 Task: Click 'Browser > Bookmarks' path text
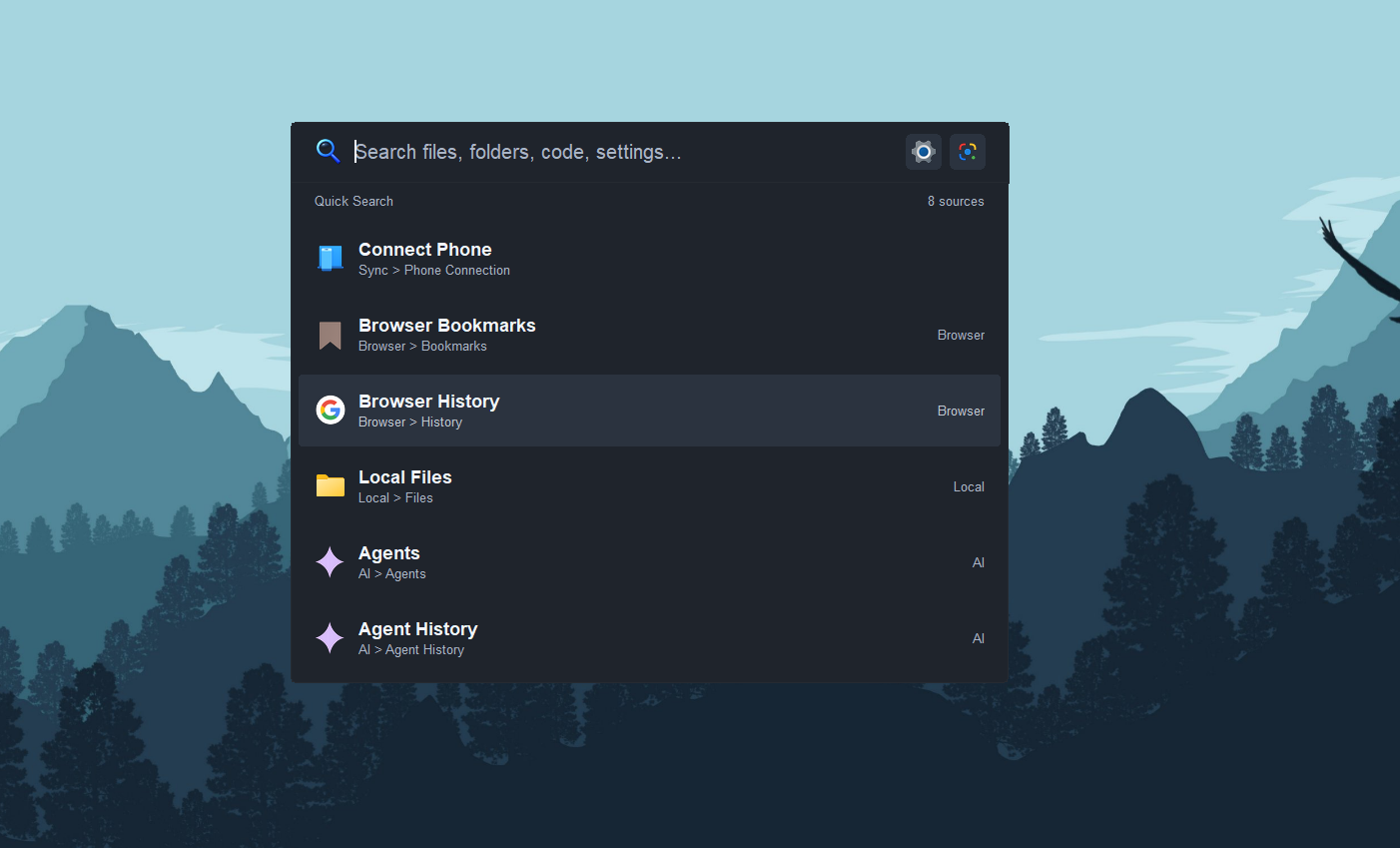tap(422, 347)
